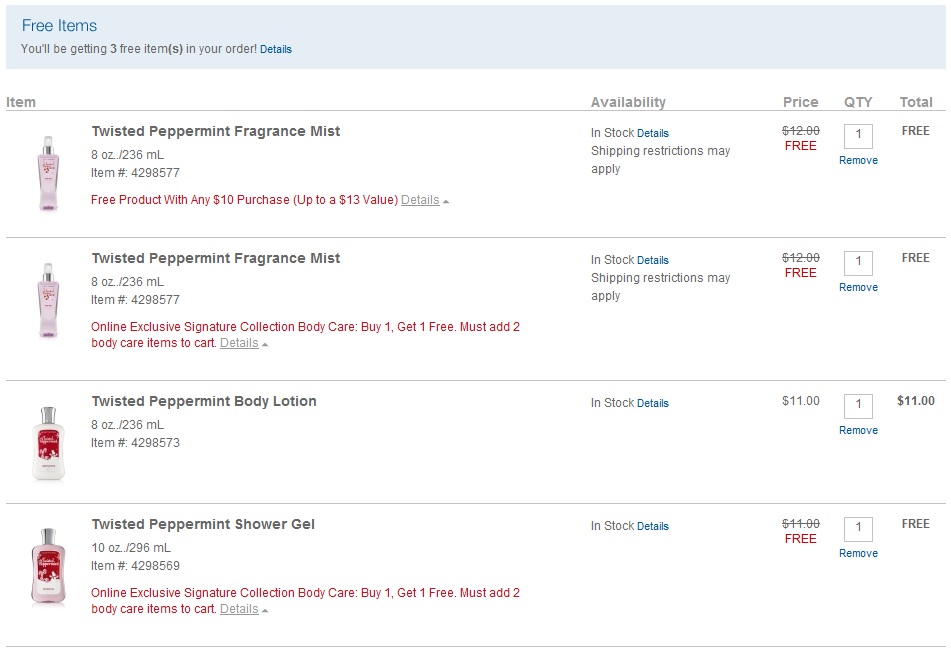This screenshot has height=658, width=951.
Task: Open the Twisted Peppermint Shower Gel title link
Action: coord(203,524)
